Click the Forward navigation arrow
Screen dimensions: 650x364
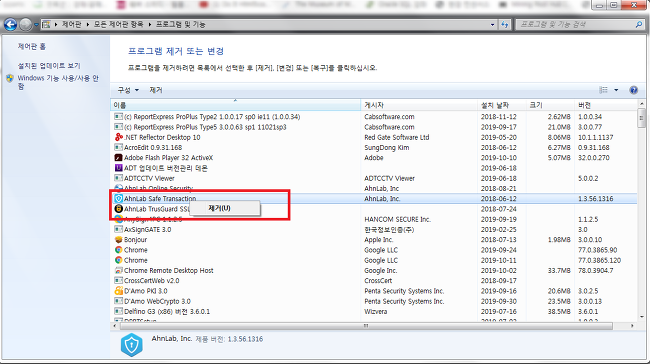point(26,25)
